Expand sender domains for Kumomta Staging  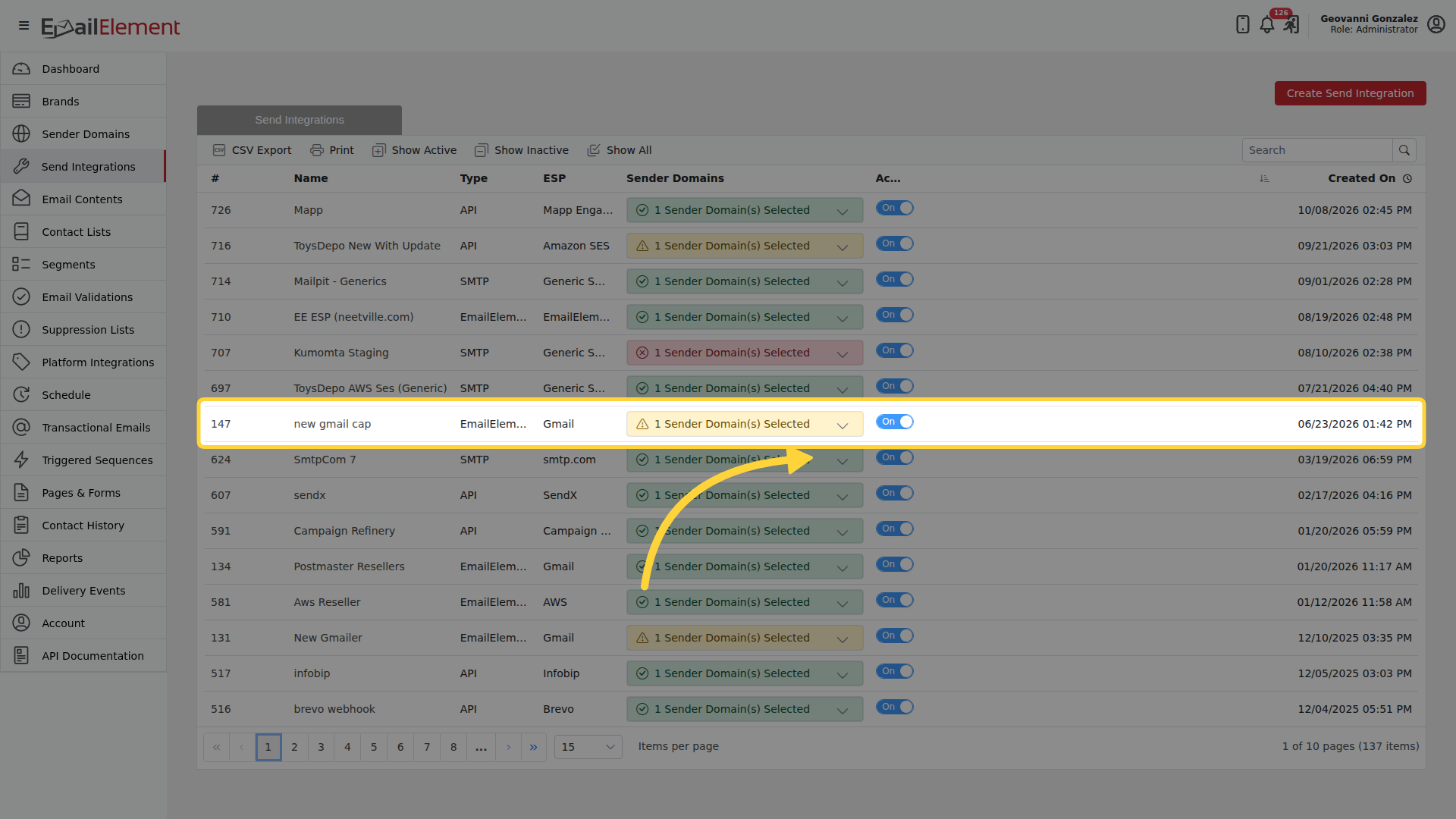[x=745, y=353]
